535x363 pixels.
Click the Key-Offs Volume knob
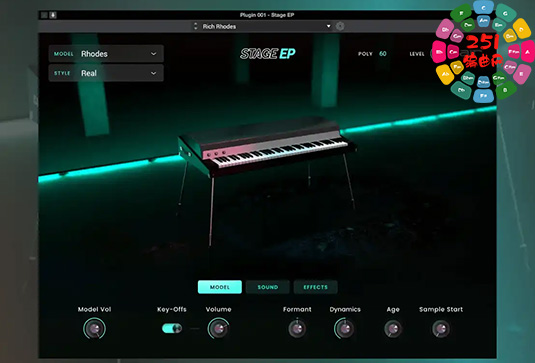coord(219,329)
